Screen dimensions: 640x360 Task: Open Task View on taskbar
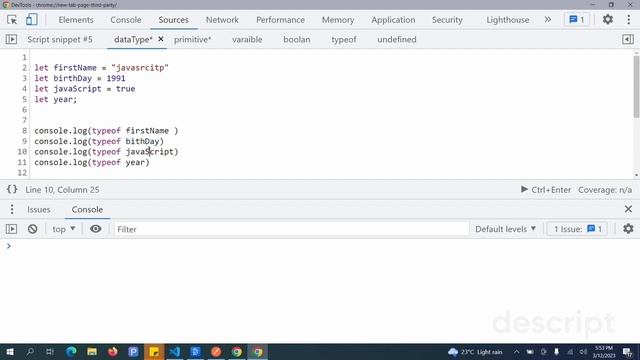50,352
